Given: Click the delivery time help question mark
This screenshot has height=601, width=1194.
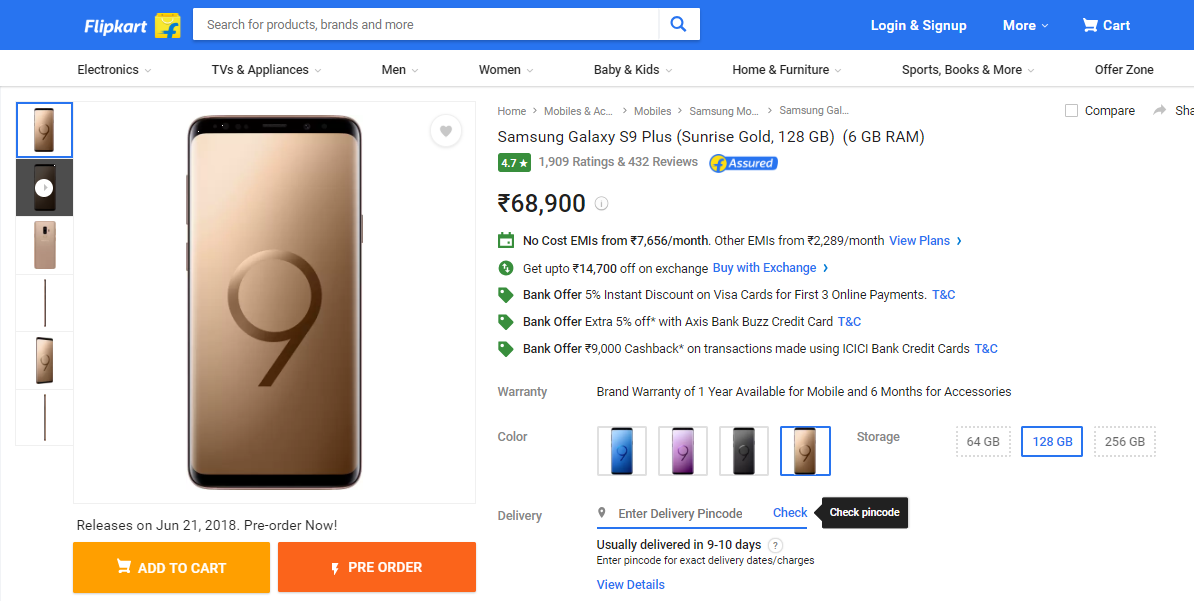Looking at the screenshot, I should 775,545.
